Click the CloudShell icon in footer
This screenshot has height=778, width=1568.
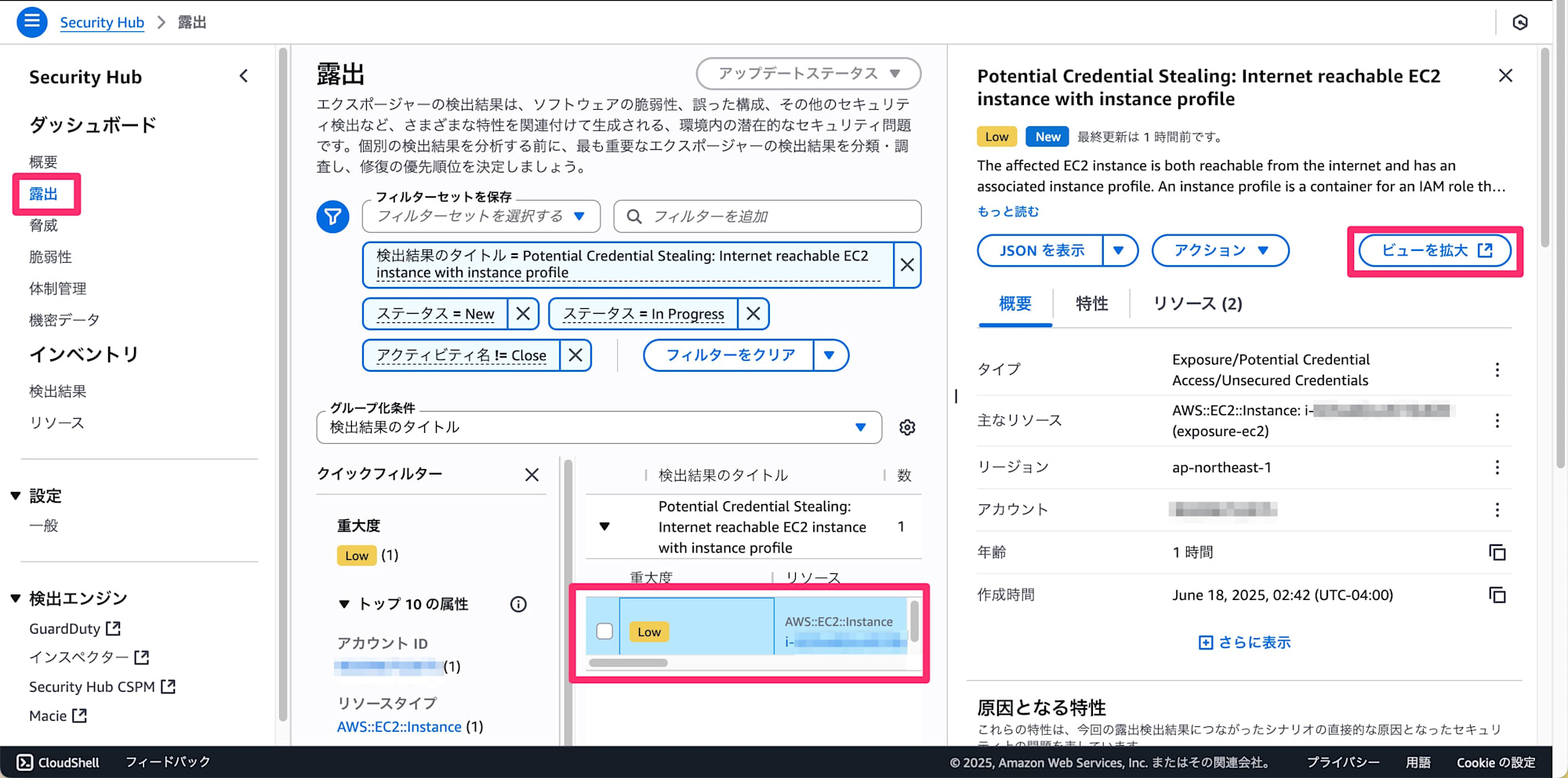pos(25,762)
